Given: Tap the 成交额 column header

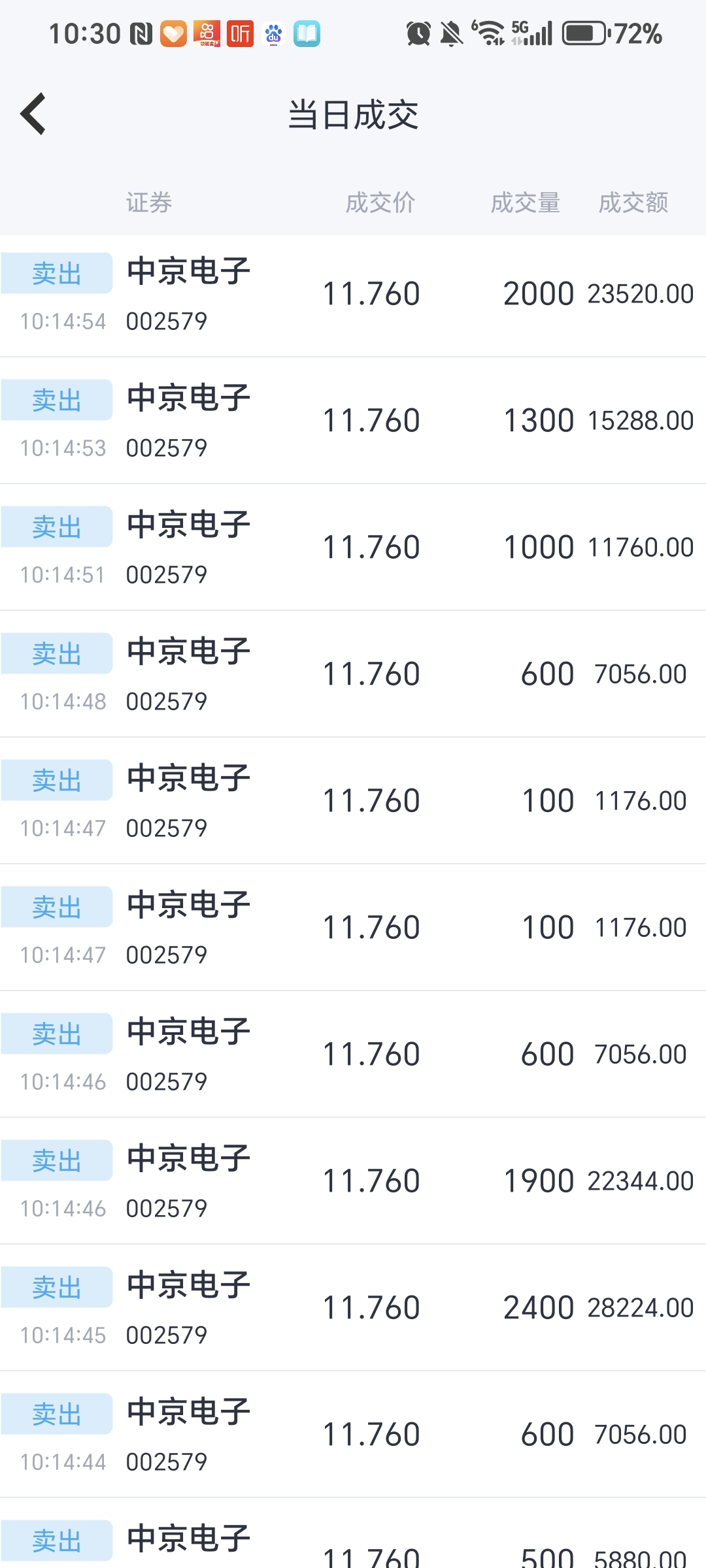Looking at the screenshot, I should click(633, 203).
